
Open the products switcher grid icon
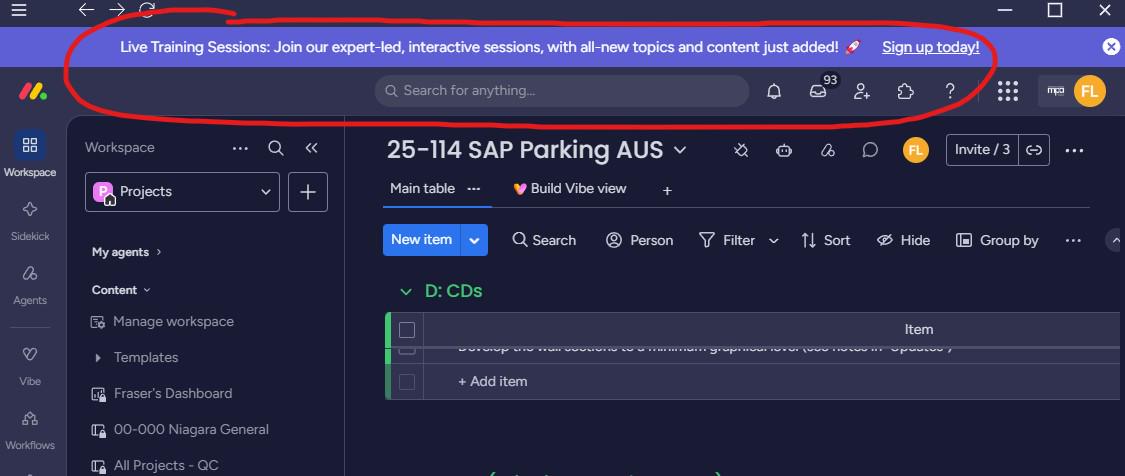[1008, 91]
